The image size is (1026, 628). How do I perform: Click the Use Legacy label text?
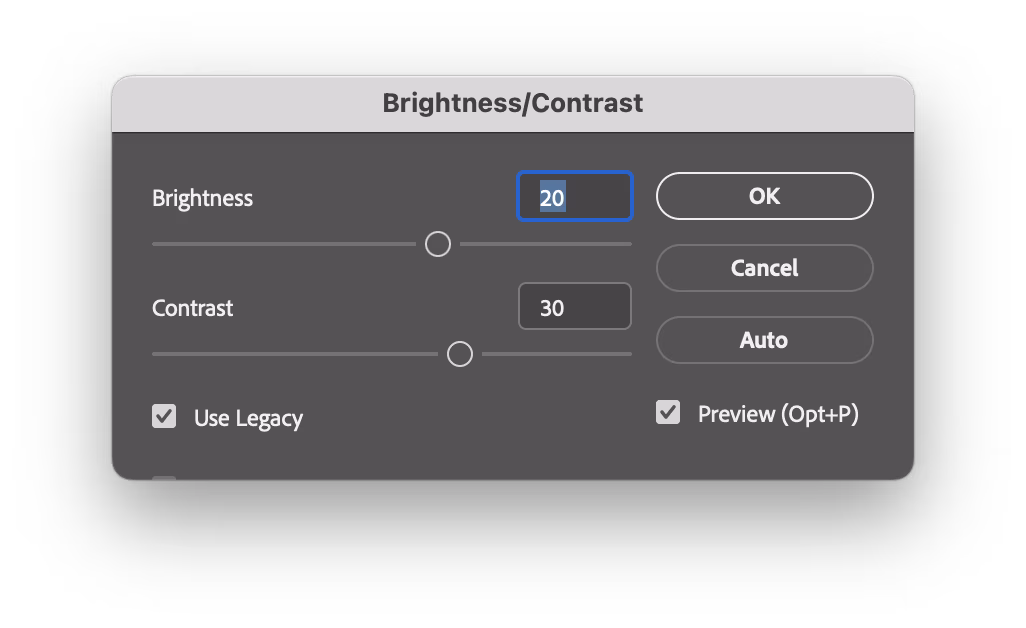[x=248, y=418]
